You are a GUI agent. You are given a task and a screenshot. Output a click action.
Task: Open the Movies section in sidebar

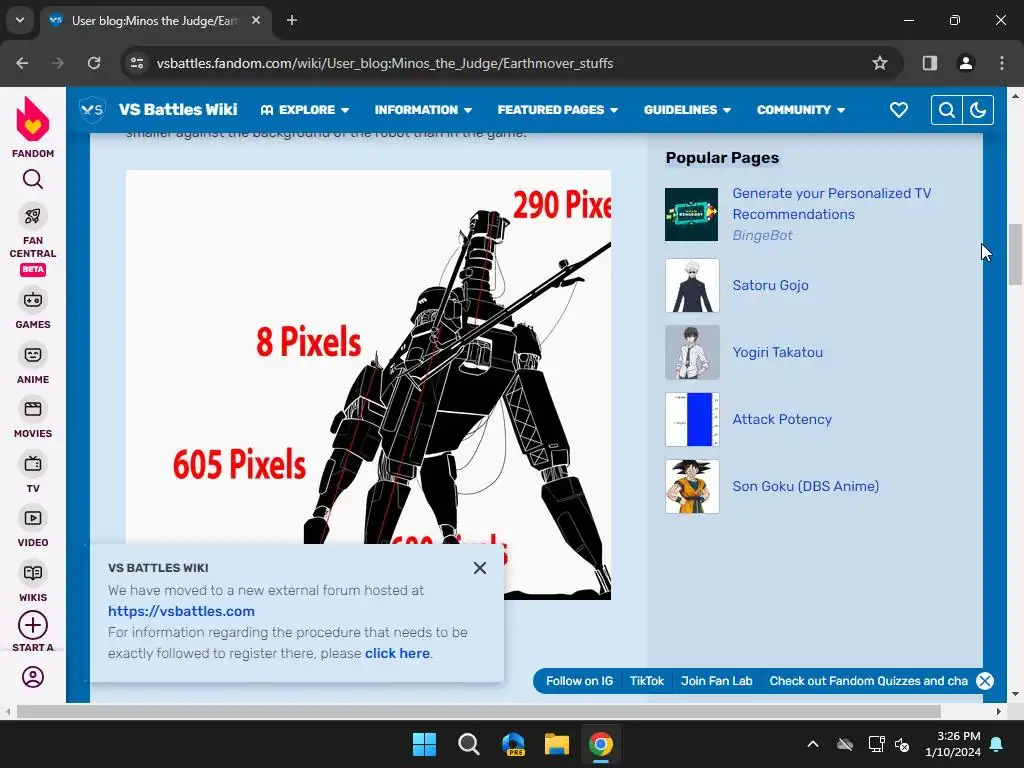coord(33,409)
